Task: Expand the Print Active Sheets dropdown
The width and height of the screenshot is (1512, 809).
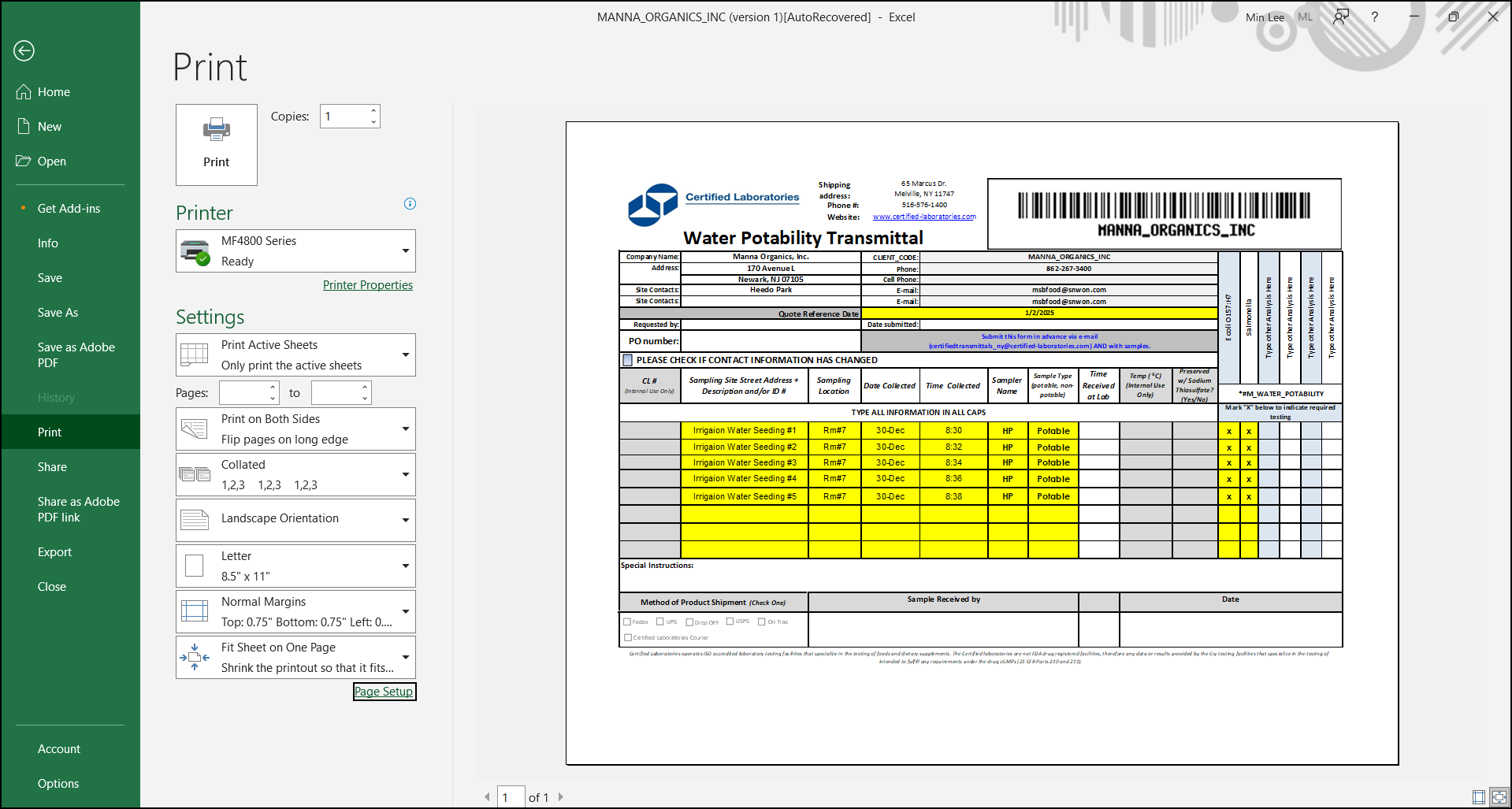Action: point(295,355)
